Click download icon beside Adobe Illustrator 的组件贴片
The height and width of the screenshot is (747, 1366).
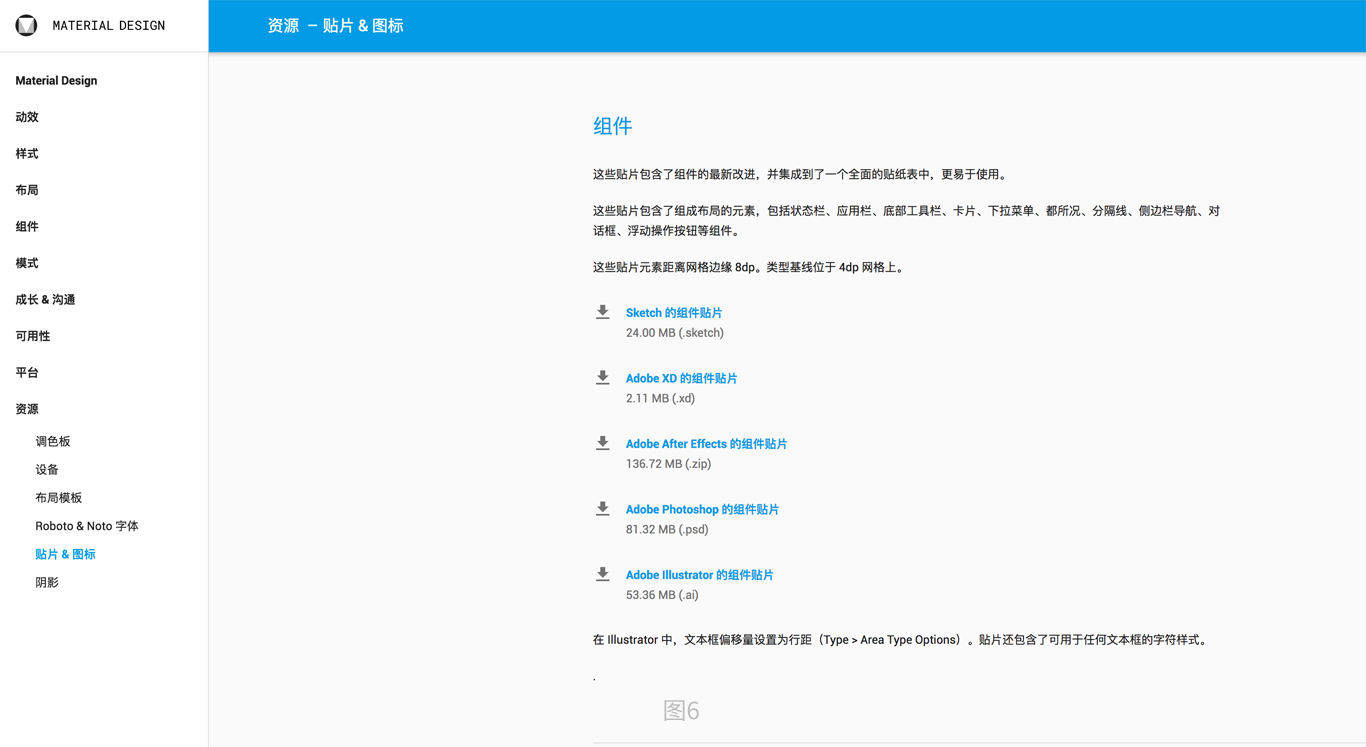point(603,574)
